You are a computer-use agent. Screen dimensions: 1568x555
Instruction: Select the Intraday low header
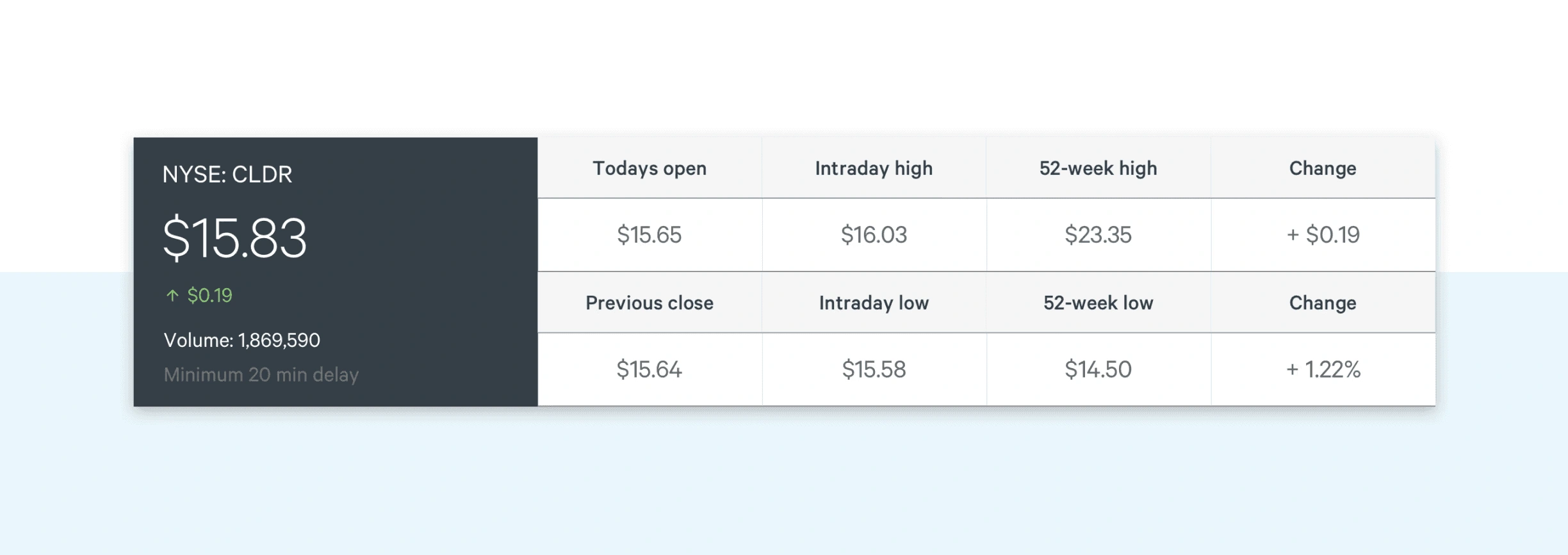pyautogui.click(x=874, y=303)
